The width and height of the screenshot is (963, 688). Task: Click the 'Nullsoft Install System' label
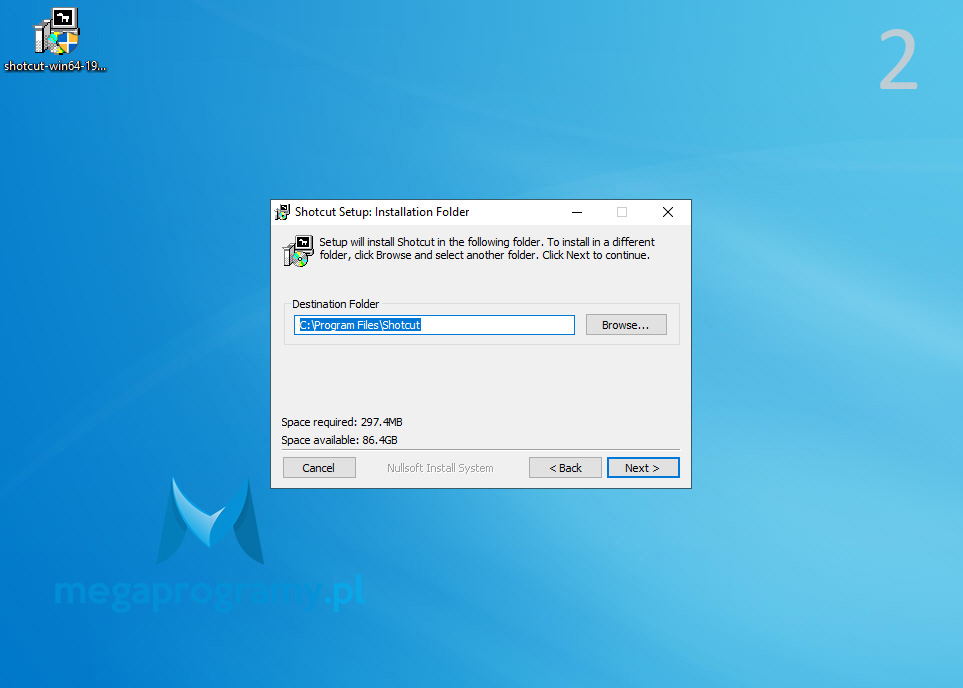pyautogui.click(x=440, y=468)
